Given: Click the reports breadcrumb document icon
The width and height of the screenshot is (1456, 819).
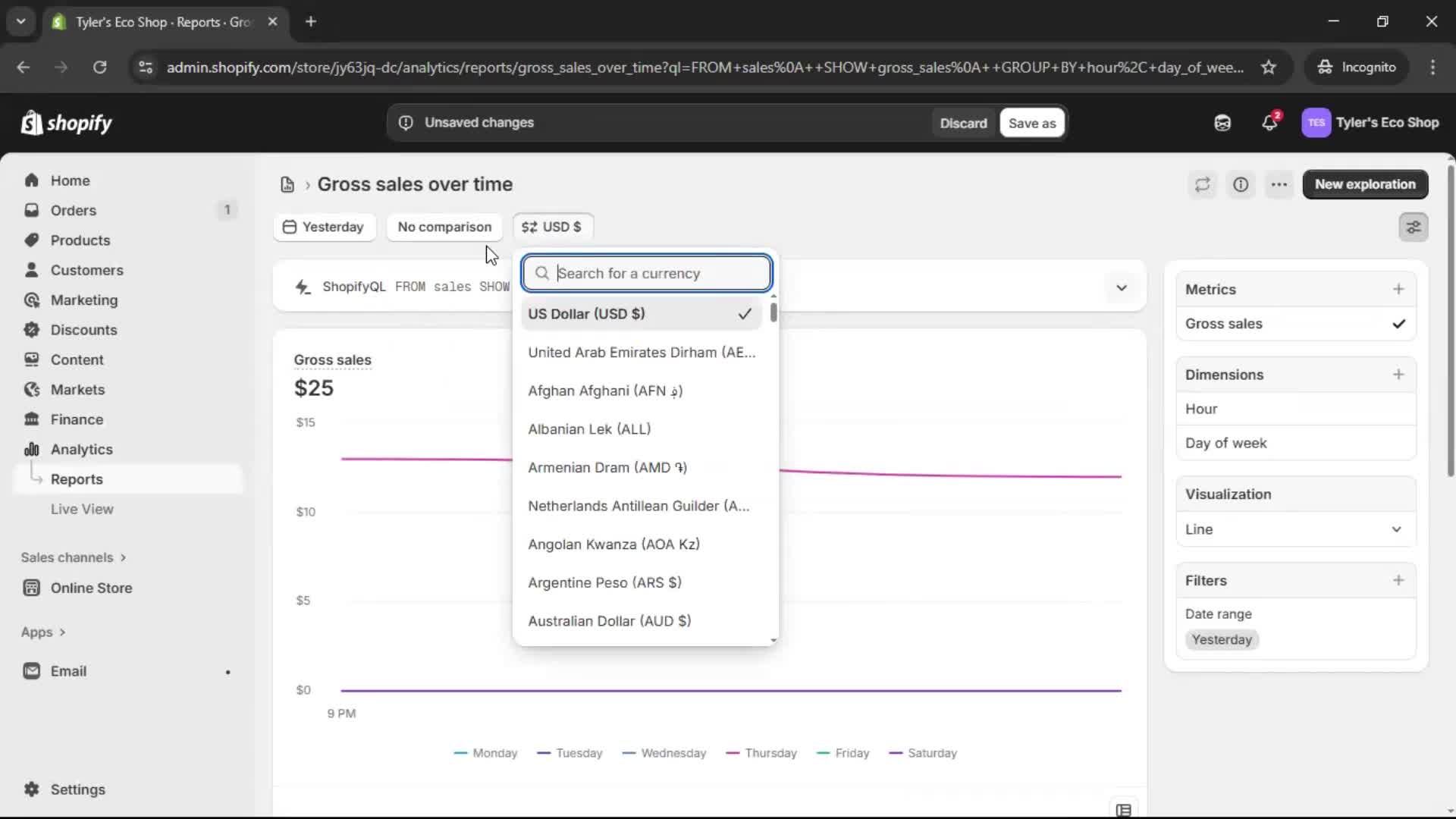Looking at the screenshot, I should [287, 184].
